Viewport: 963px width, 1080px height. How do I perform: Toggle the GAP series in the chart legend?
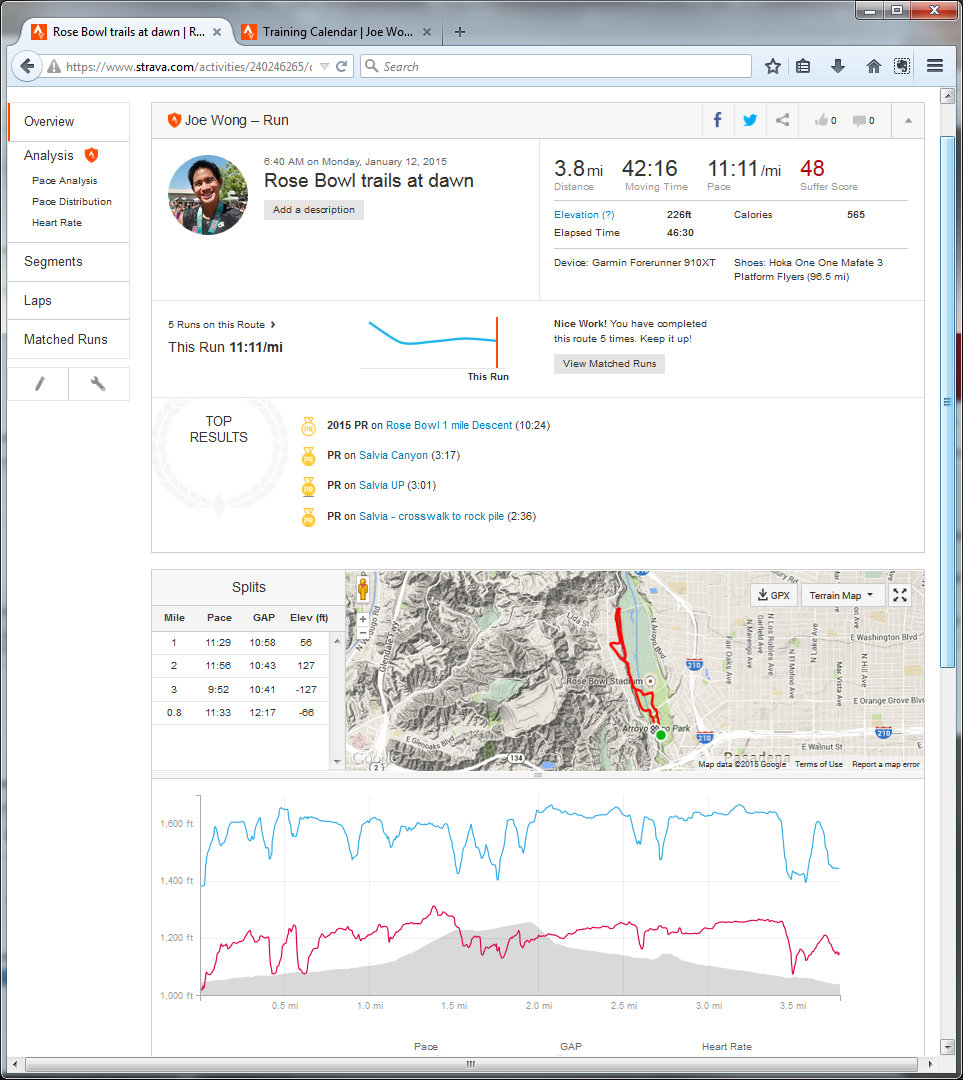point(571,1046)
